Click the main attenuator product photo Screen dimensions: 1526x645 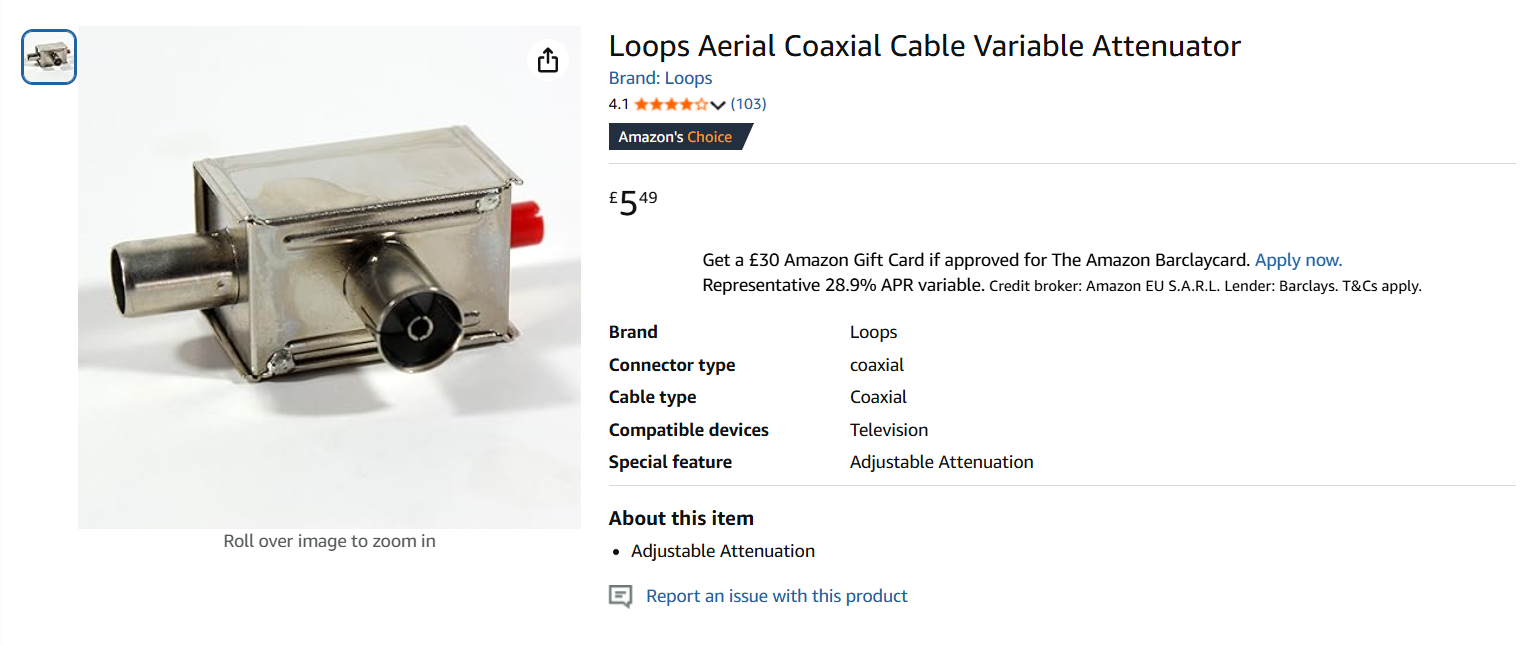coord(329,278)
